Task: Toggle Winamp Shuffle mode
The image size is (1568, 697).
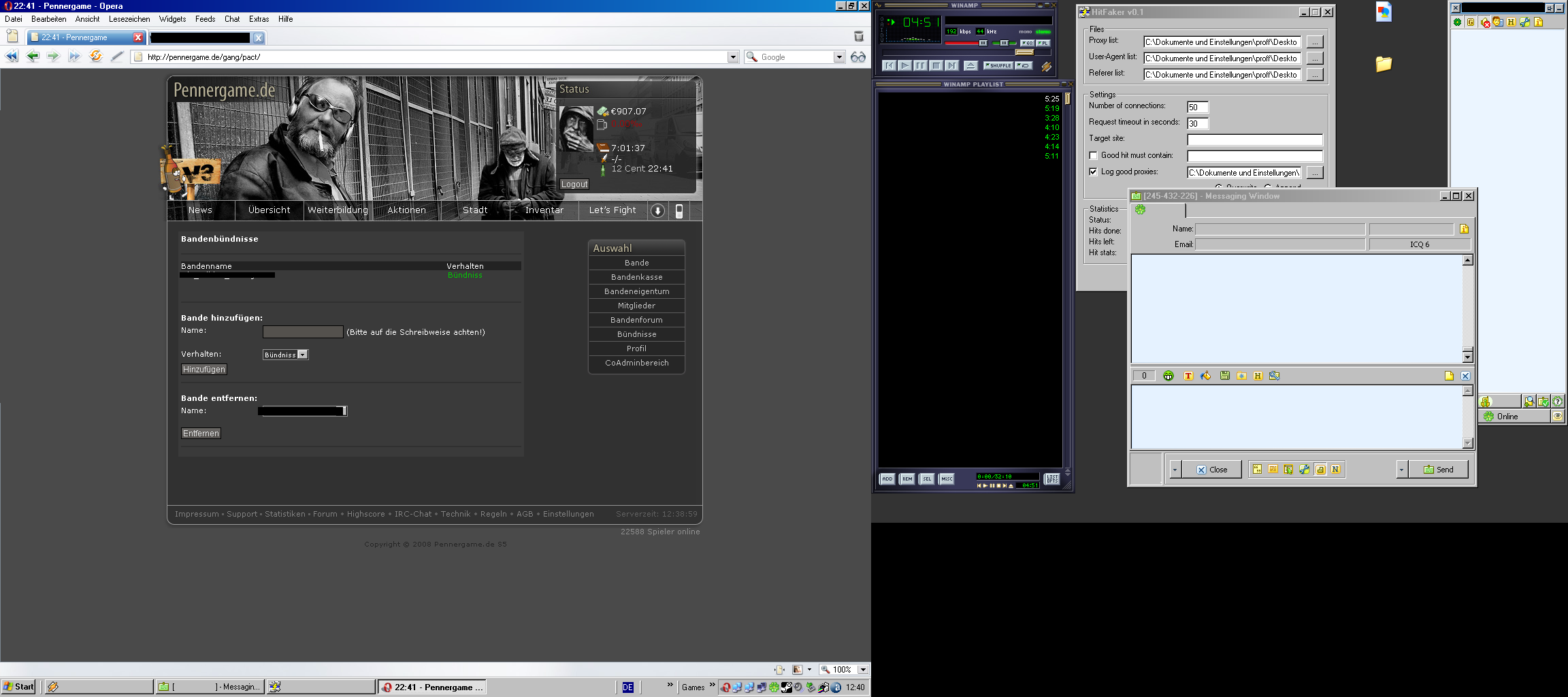Action: [998, 65]
